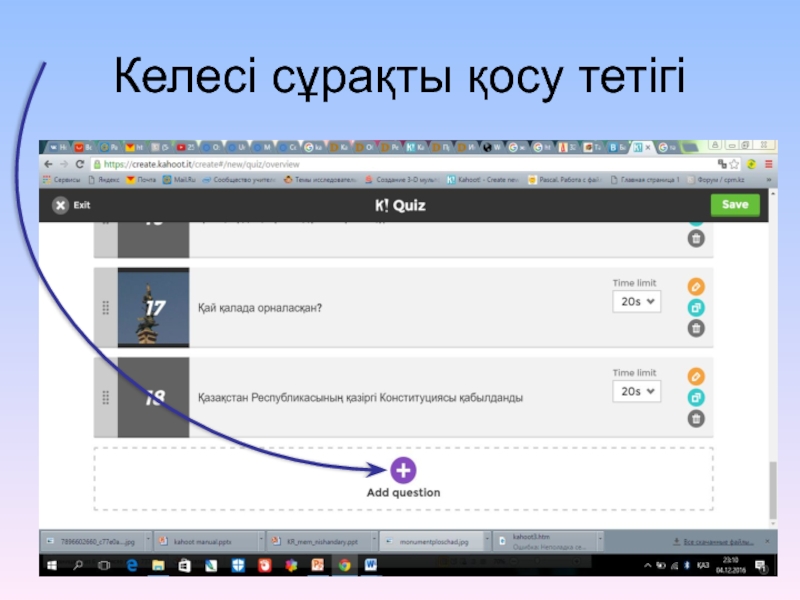Screen dimensions: 800x600
Task: Open the Time limit dropdown for question 17
Action: pyautogui.click(x=636, y=301)
